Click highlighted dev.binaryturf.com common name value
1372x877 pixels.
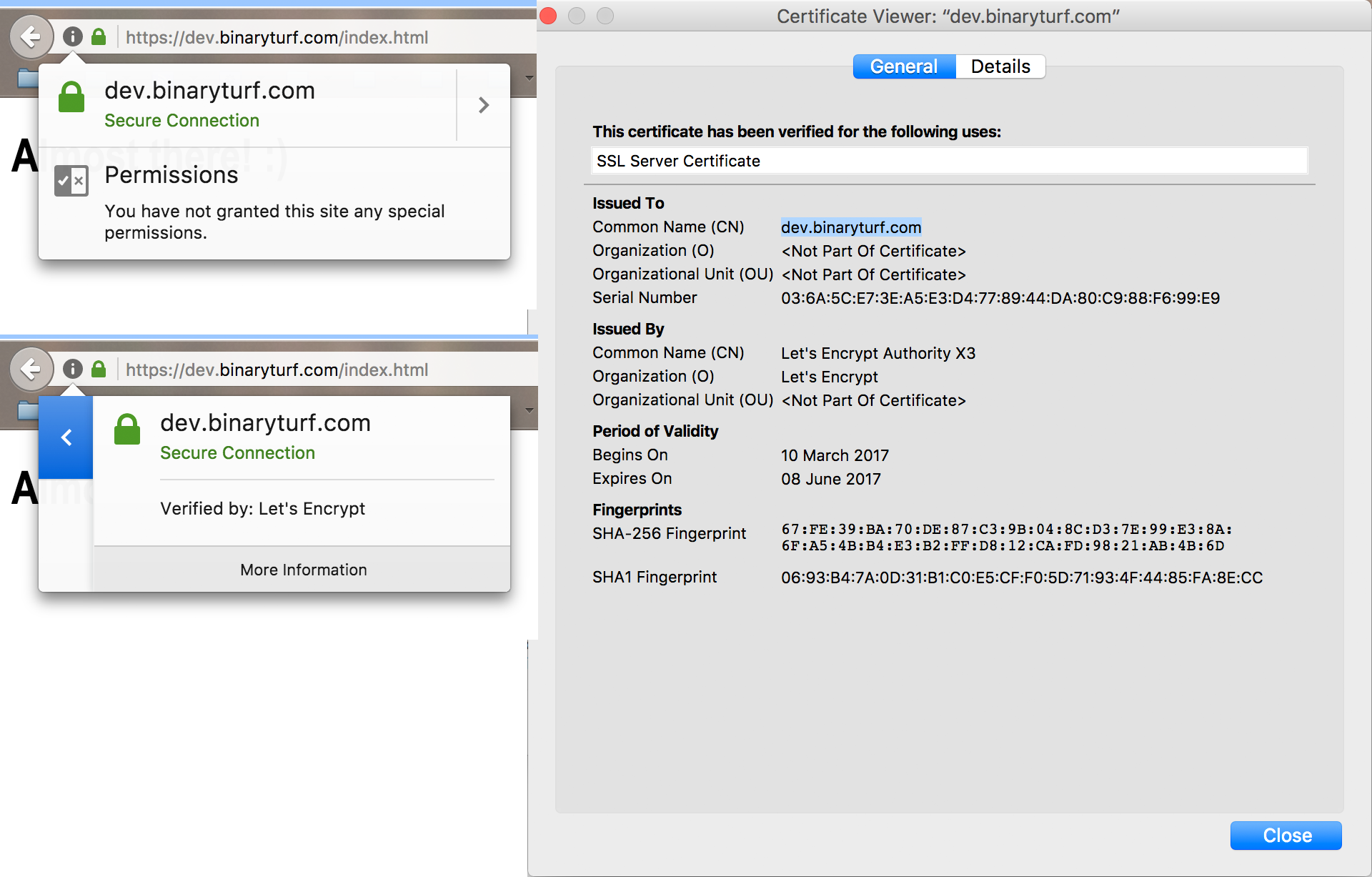851,227
